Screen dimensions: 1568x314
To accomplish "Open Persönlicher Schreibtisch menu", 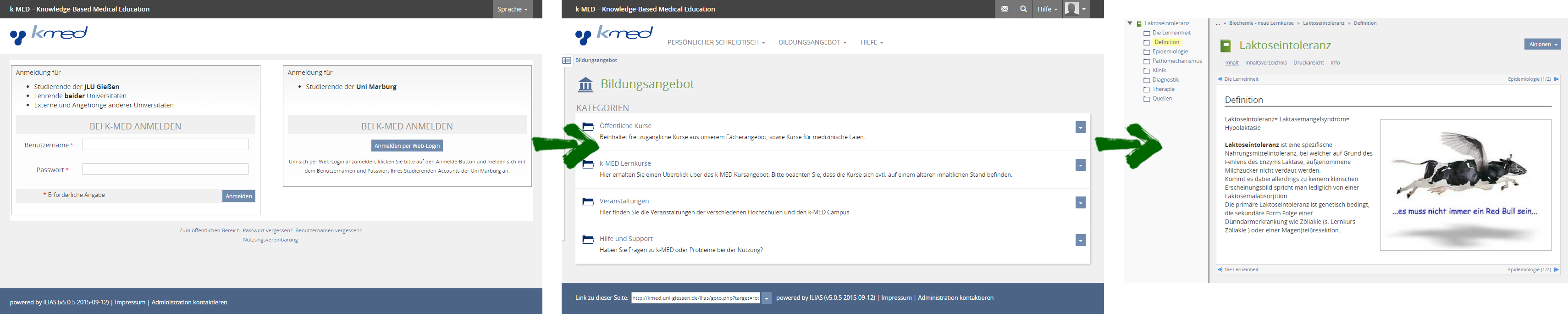I will click(x=716, y=42).
